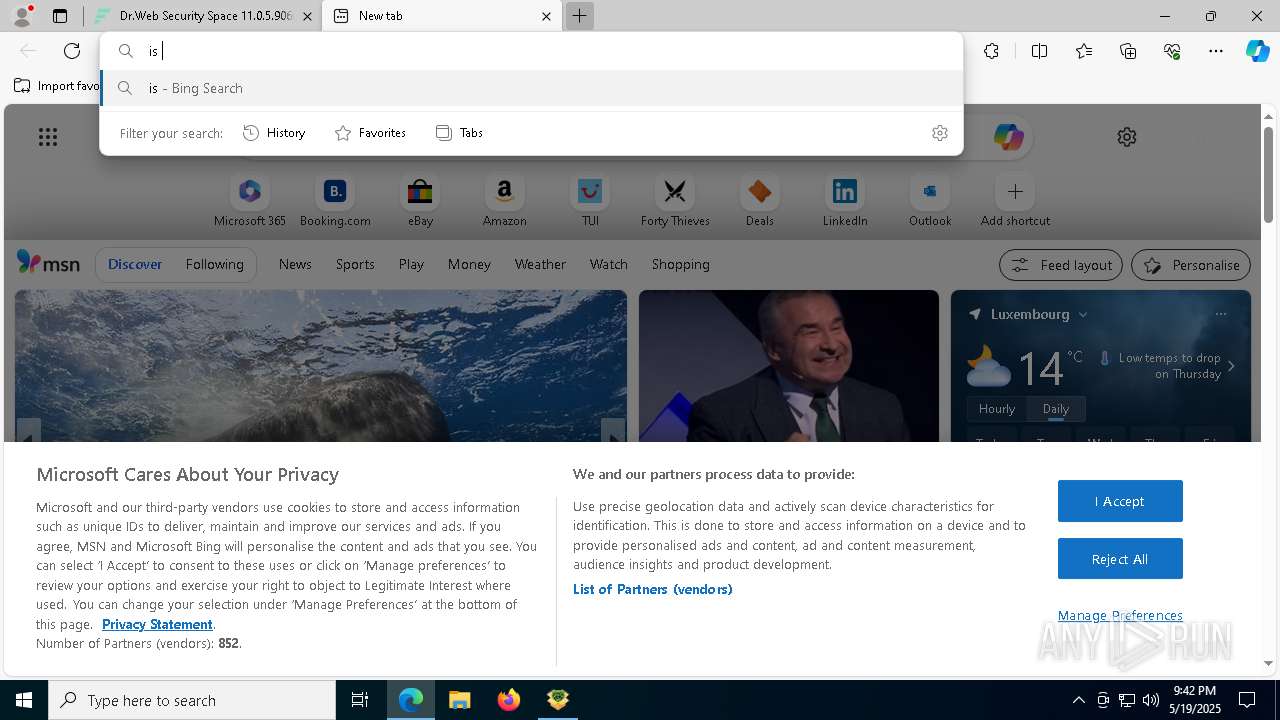Open Browser essentials icon
This screenshot has width=1280, height=720.
click(x=1172, y=51)
